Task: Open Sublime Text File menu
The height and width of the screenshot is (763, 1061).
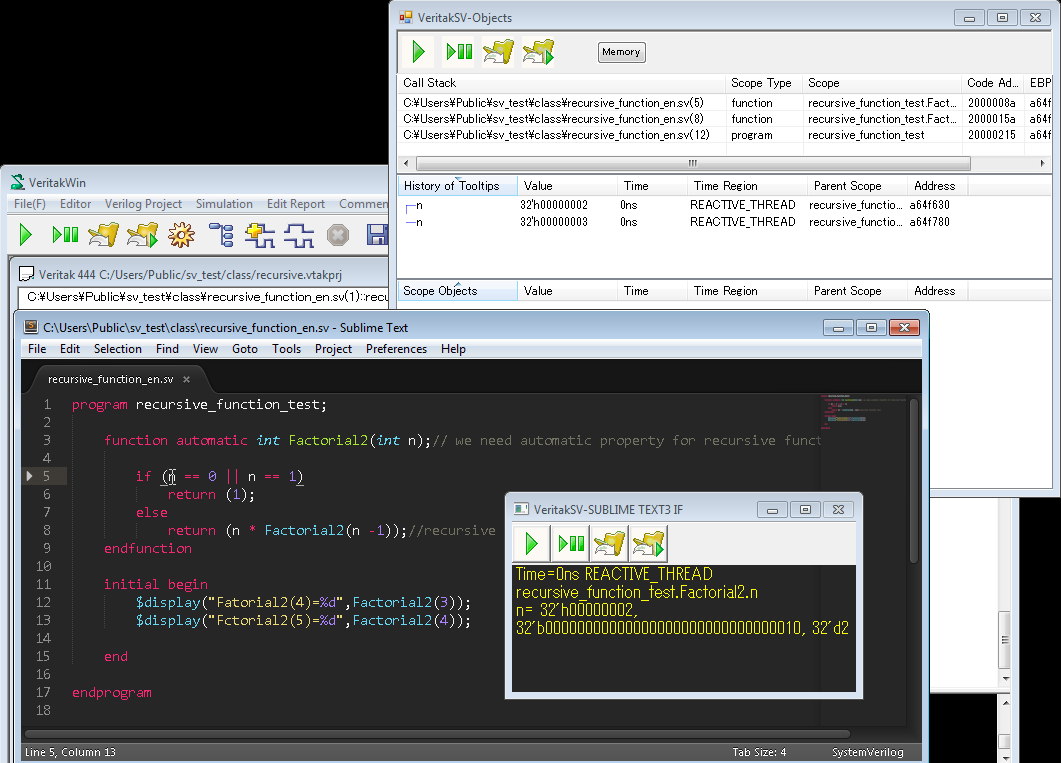Action: [37, 349]
